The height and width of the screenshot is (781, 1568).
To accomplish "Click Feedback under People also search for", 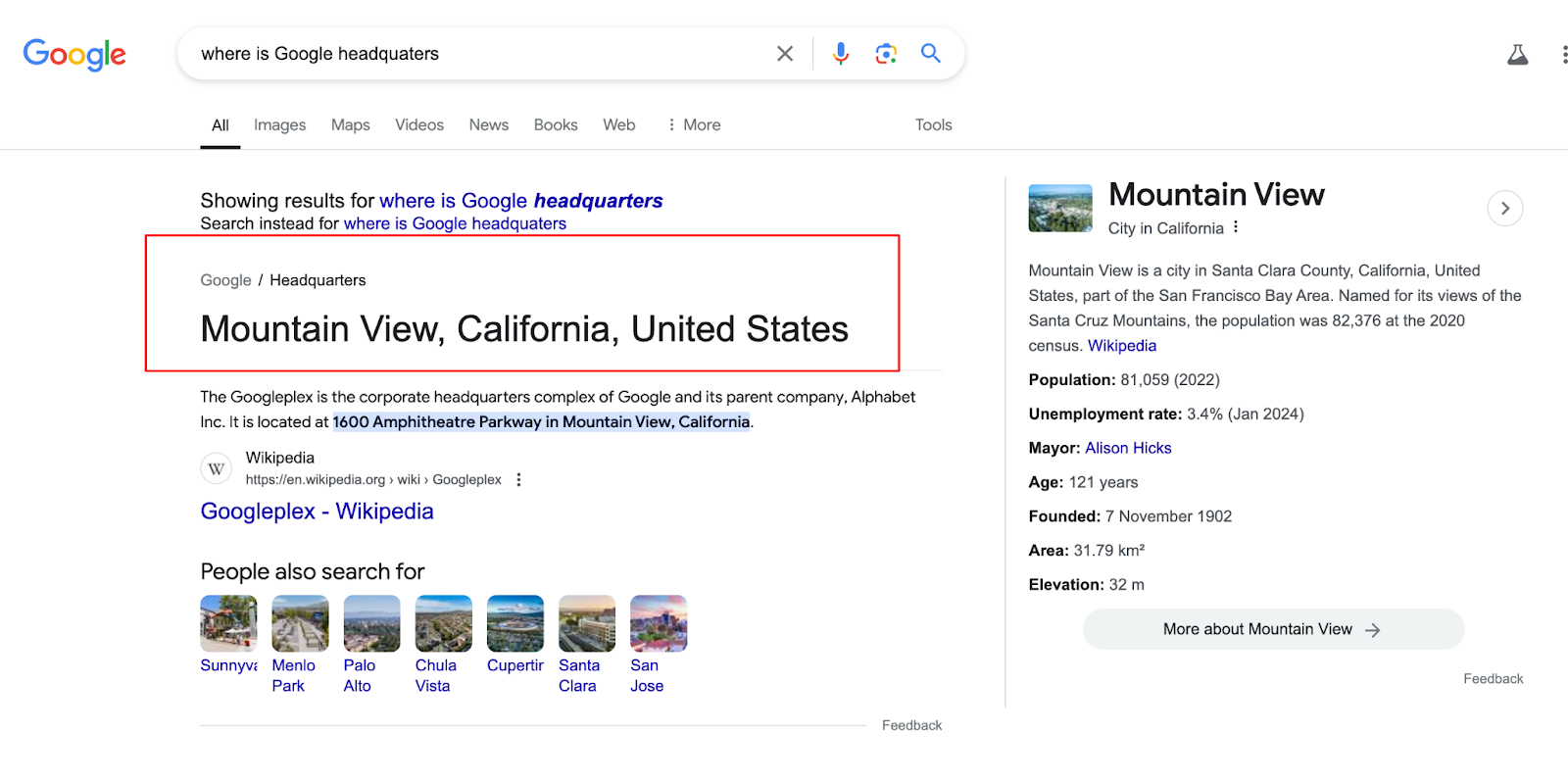I will (x=911, y=726).
